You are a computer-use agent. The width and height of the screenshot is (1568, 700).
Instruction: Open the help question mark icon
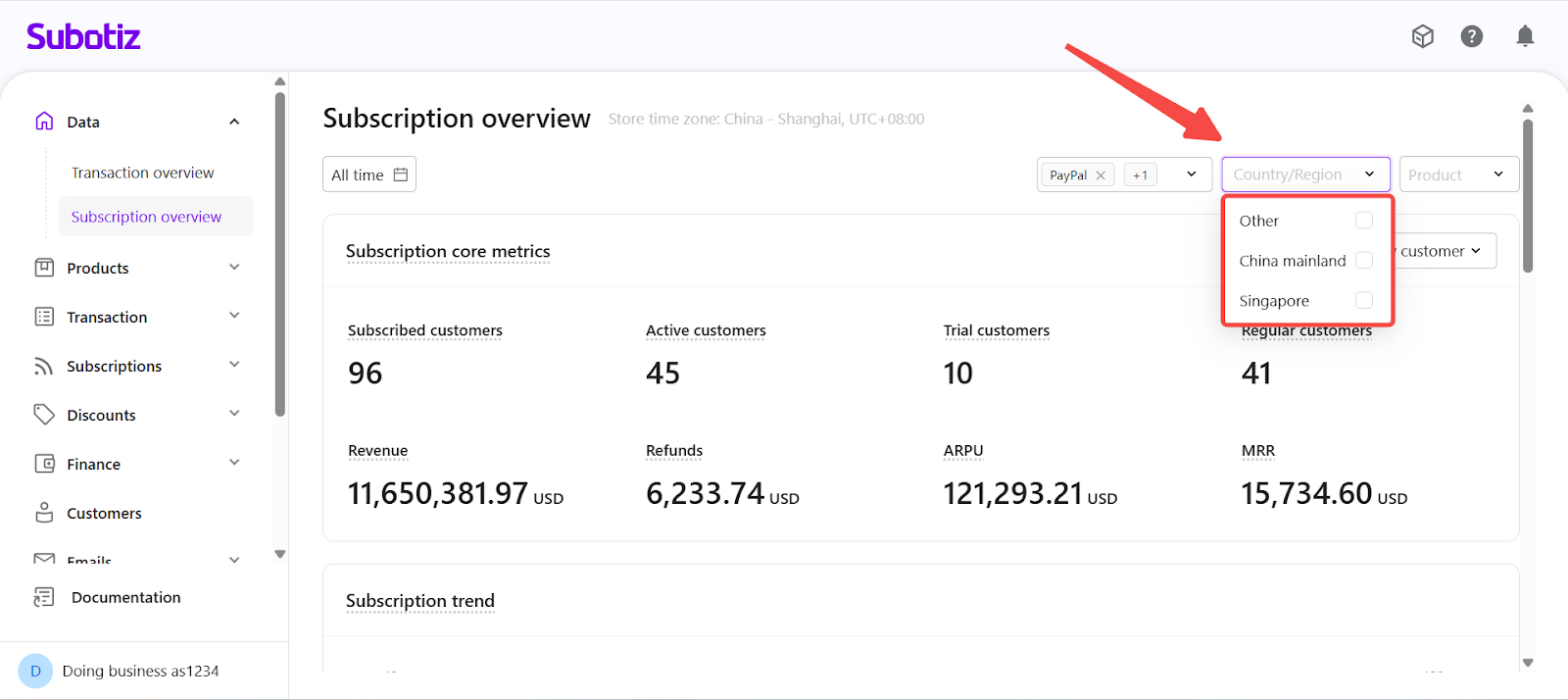(1471, 36)
